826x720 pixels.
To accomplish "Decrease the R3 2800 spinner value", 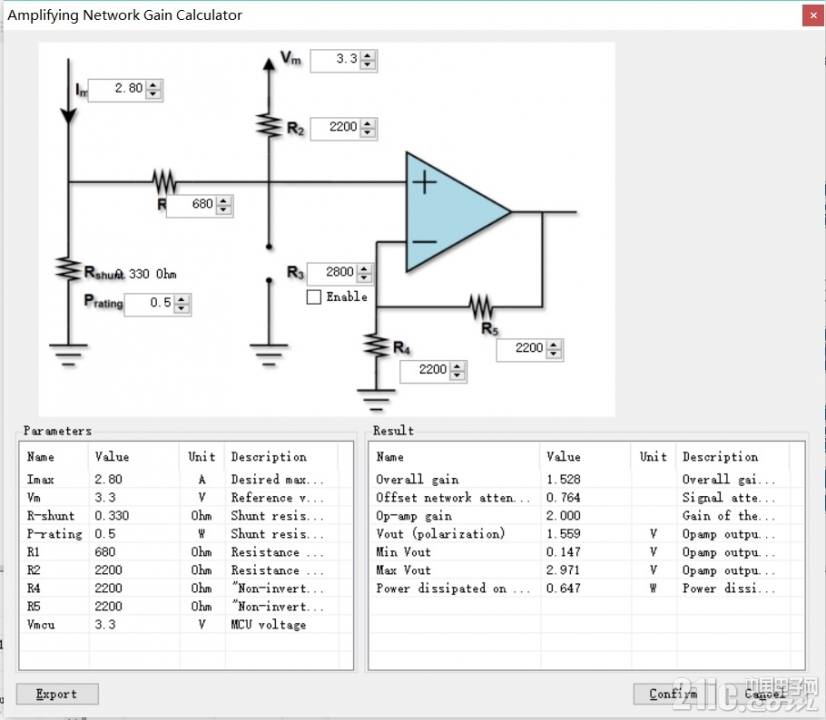I will click(x=364, y=278).
